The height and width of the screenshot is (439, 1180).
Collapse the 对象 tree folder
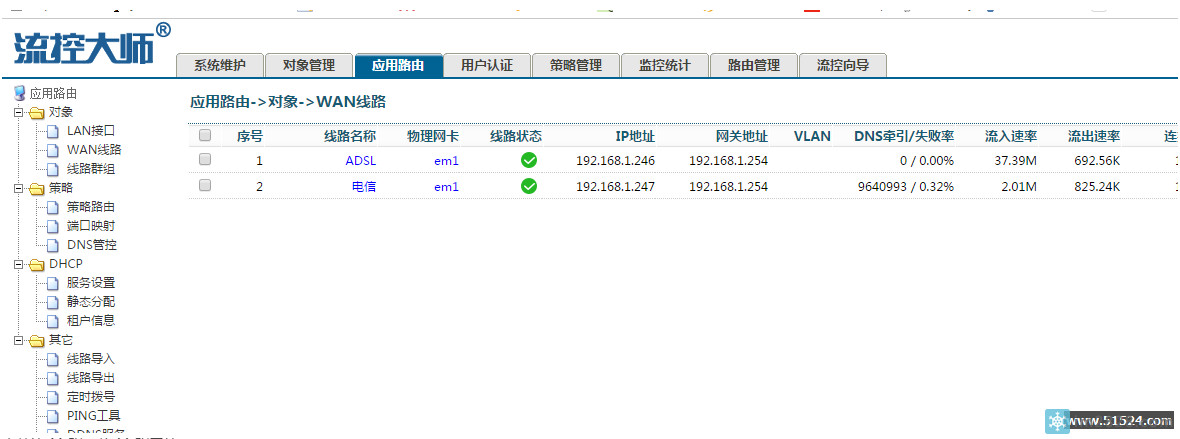pos(19,112)
